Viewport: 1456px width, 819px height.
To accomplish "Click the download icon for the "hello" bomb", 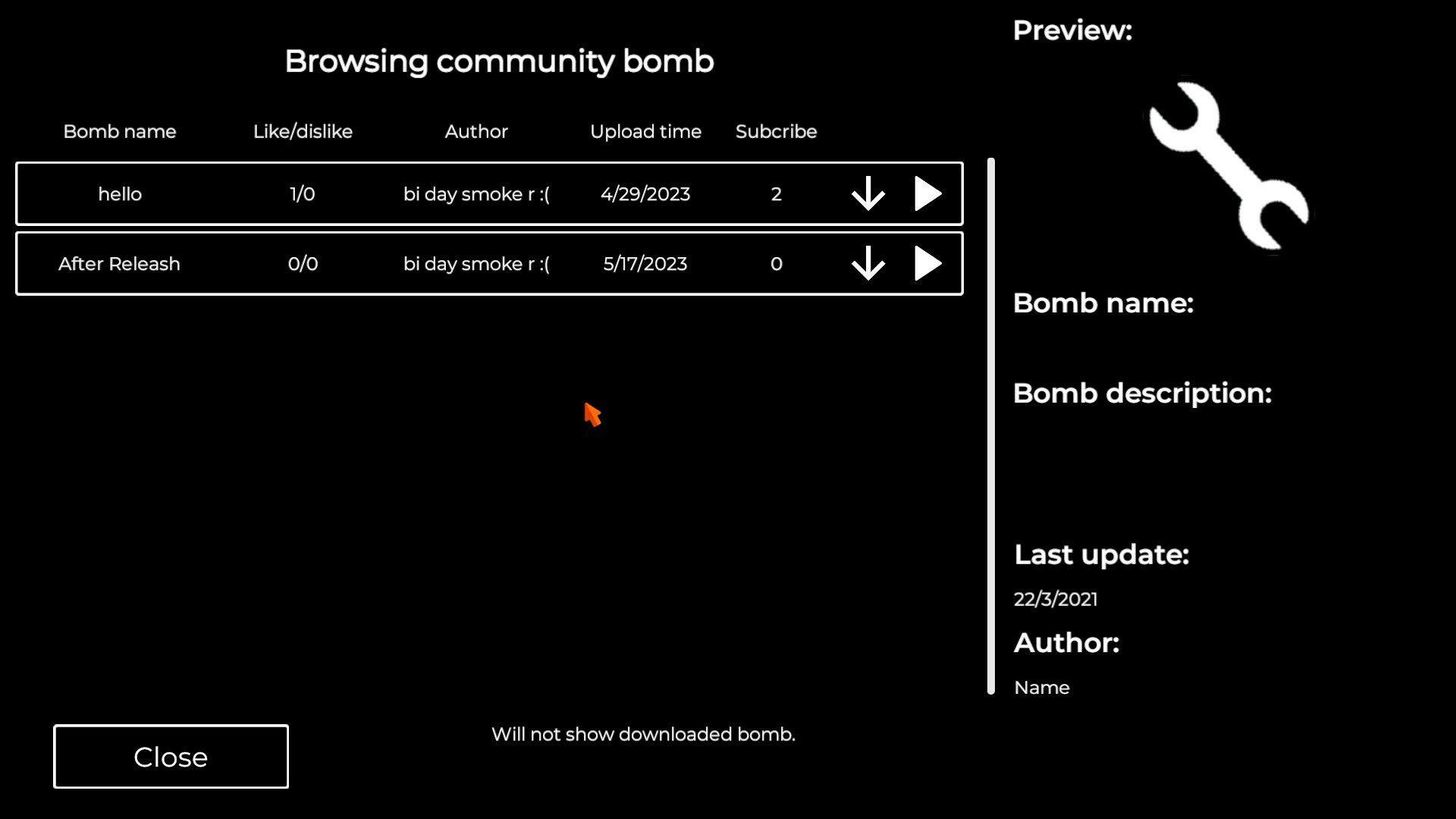I will [868, 193].
